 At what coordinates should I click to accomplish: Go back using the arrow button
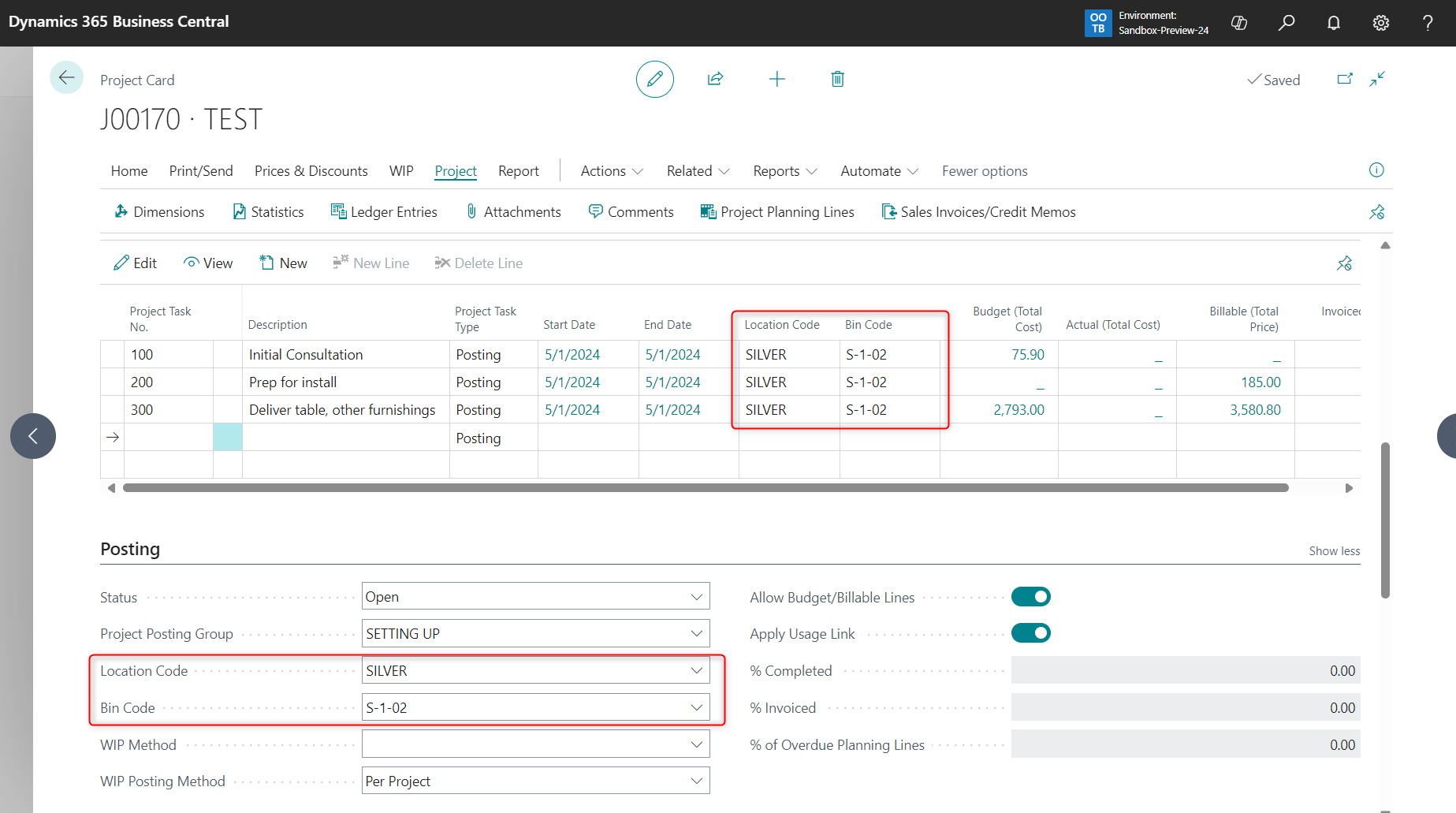point(66,78)
